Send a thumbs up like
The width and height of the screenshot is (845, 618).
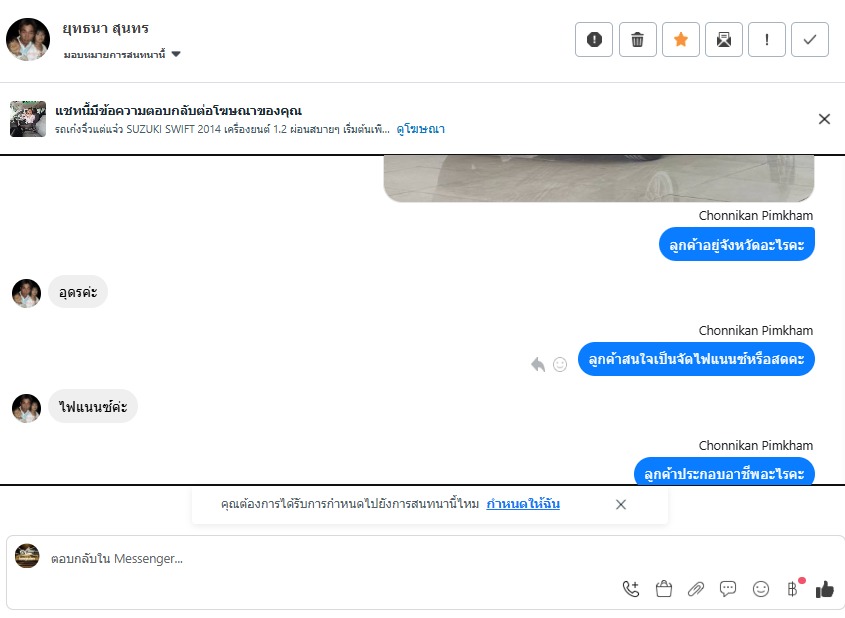point(825,589)
